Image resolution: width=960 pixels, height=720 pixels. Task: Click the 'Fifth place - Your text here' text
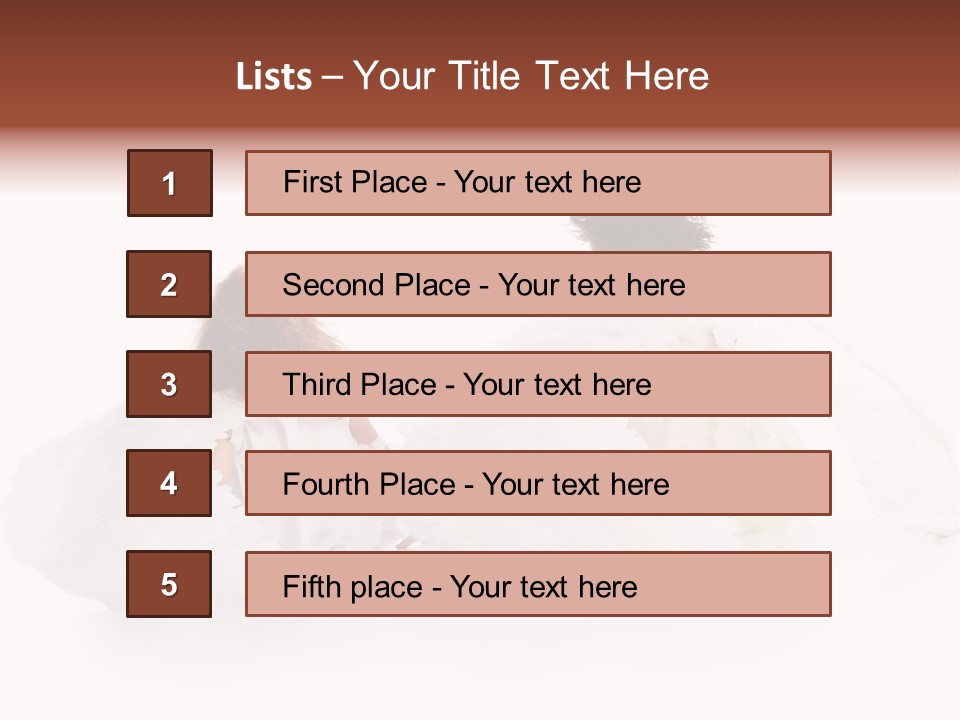point(460,586)
